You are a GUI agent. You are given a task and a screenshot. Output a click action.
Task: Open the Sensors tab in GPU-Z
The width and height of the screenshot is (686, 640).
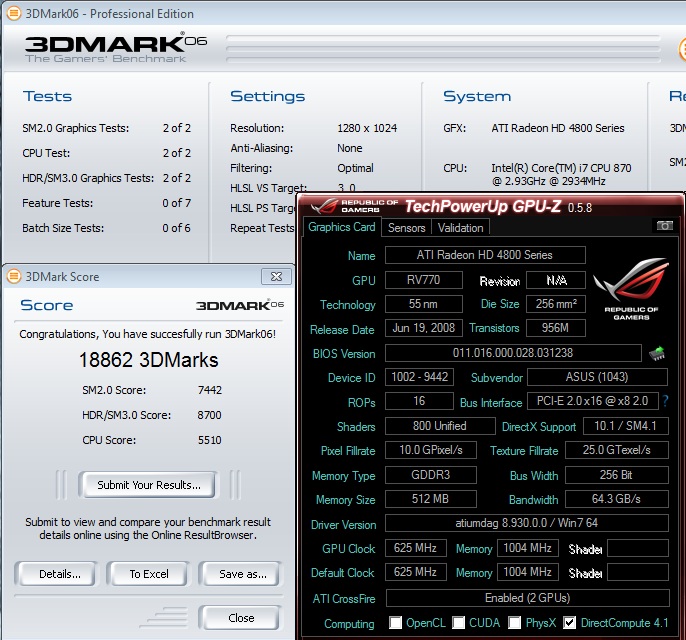point(406,228)
